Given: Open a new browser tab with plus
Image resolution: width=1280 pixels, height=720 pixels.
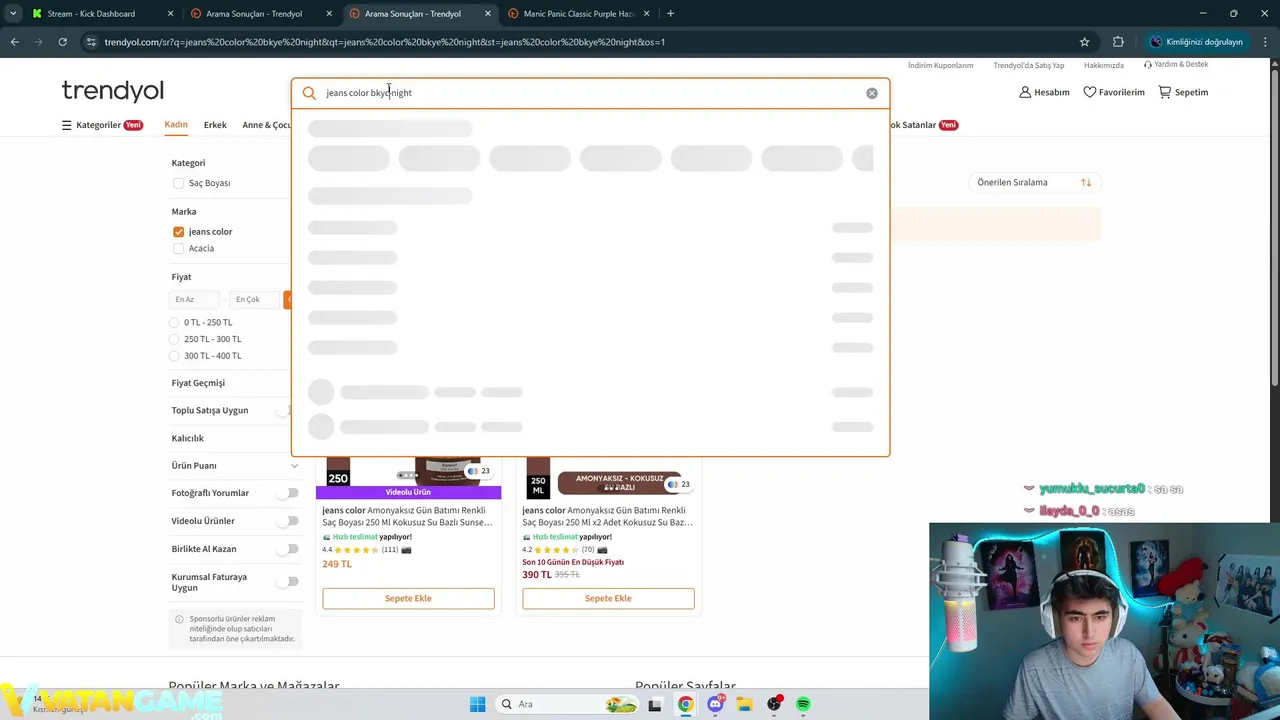Looking at the screenshot, I should click(x=670, y=14).
